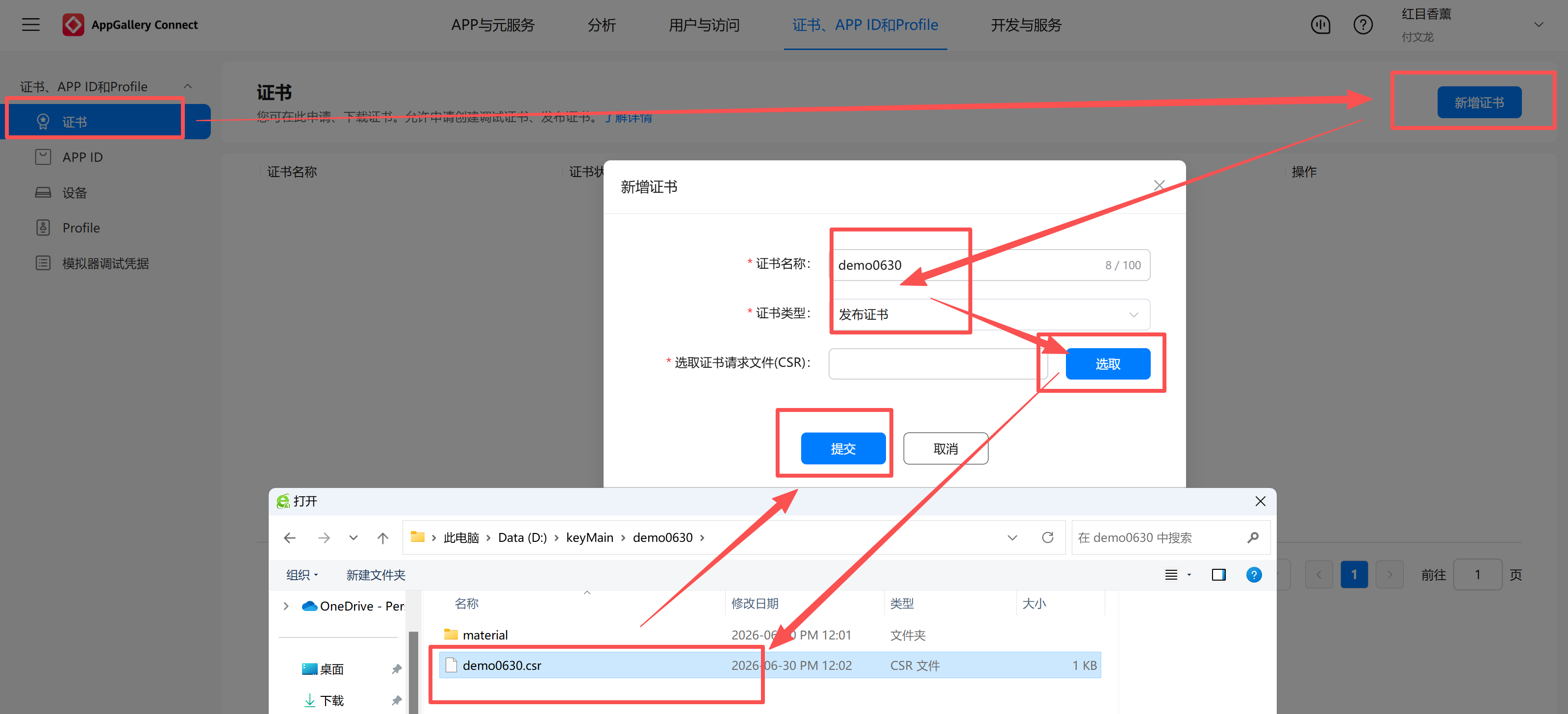Click demo0630 in the path bar

click(662, 537)
